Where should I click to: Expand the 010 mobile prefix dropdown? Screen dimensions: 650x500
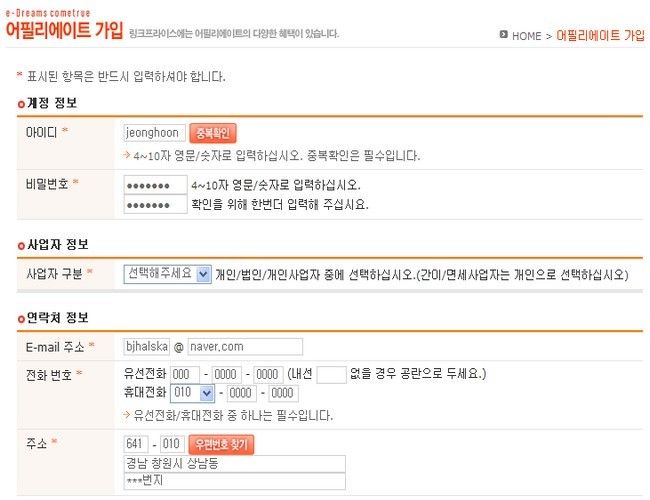pyautogui.click(x=192, y=393)
